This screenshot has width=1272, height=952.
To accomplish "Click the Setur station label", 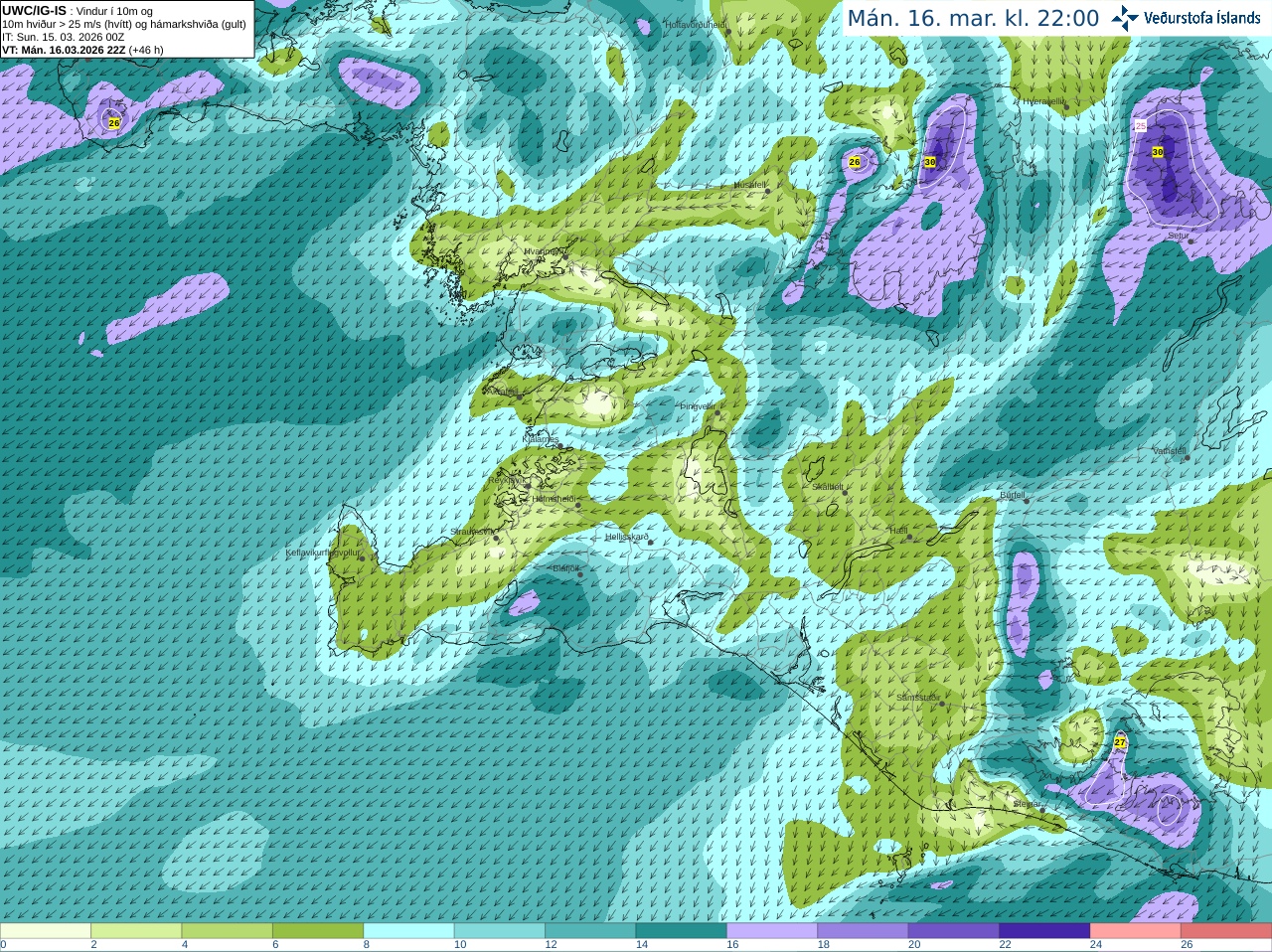I will [x=1179, y=236].
